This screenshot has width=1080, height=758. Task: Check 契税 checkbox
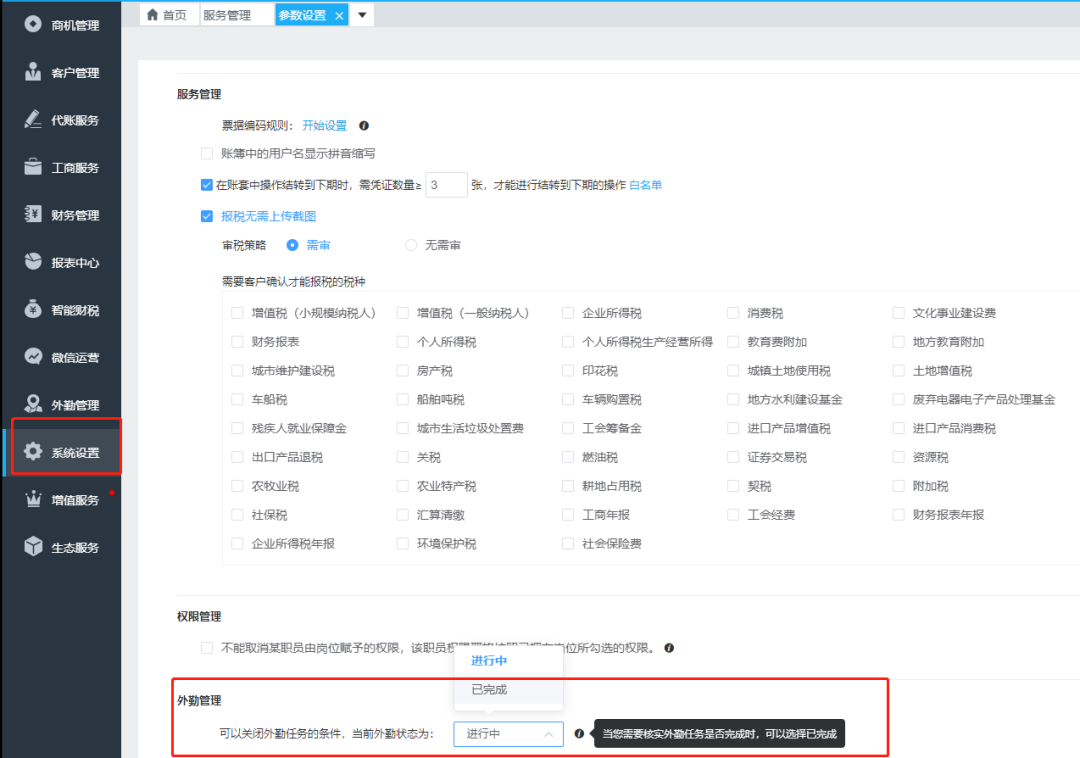coord(734,486)
